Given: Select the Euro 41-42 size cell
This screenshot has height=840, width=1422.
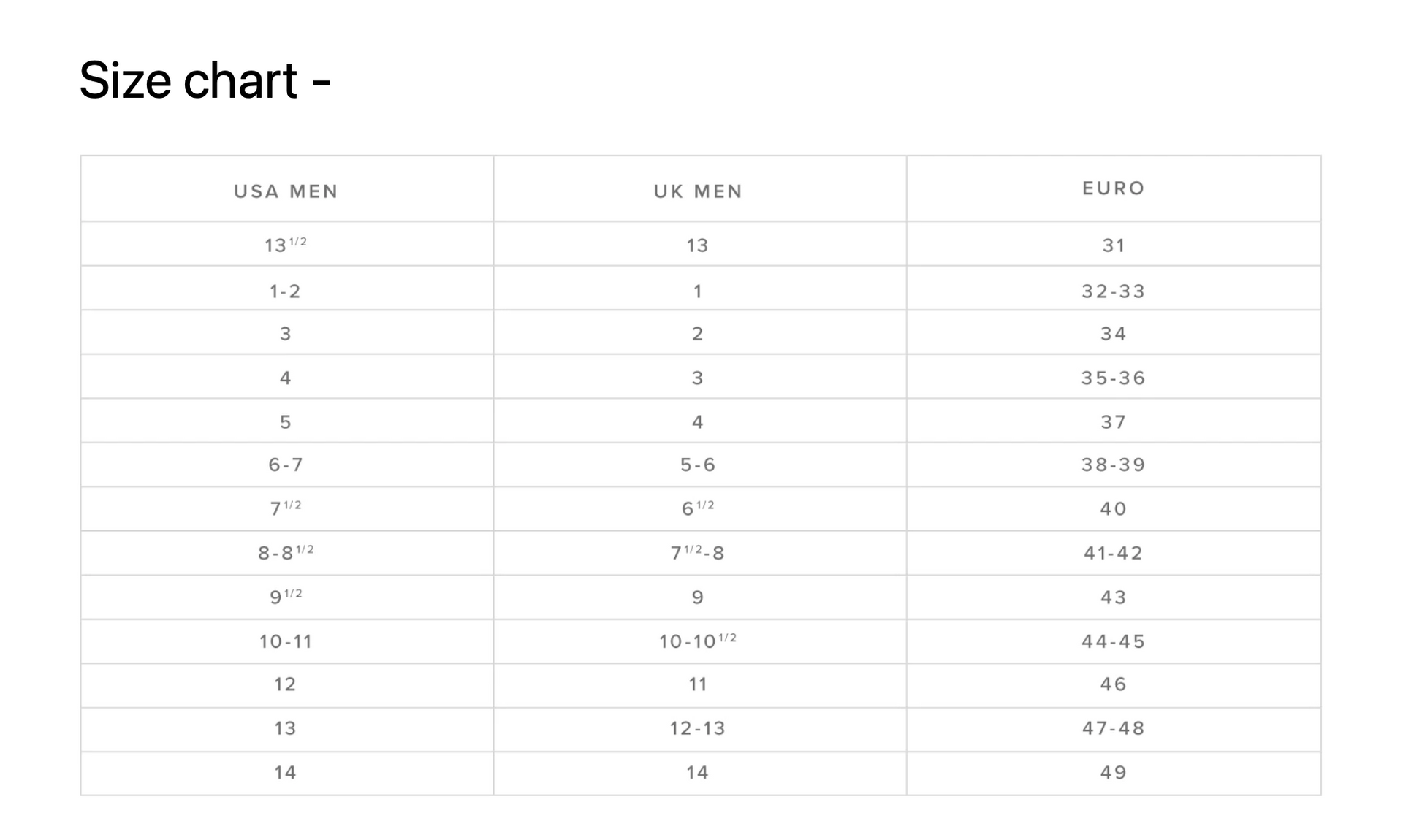Looking at the screenshot, I should point(1113,553).
